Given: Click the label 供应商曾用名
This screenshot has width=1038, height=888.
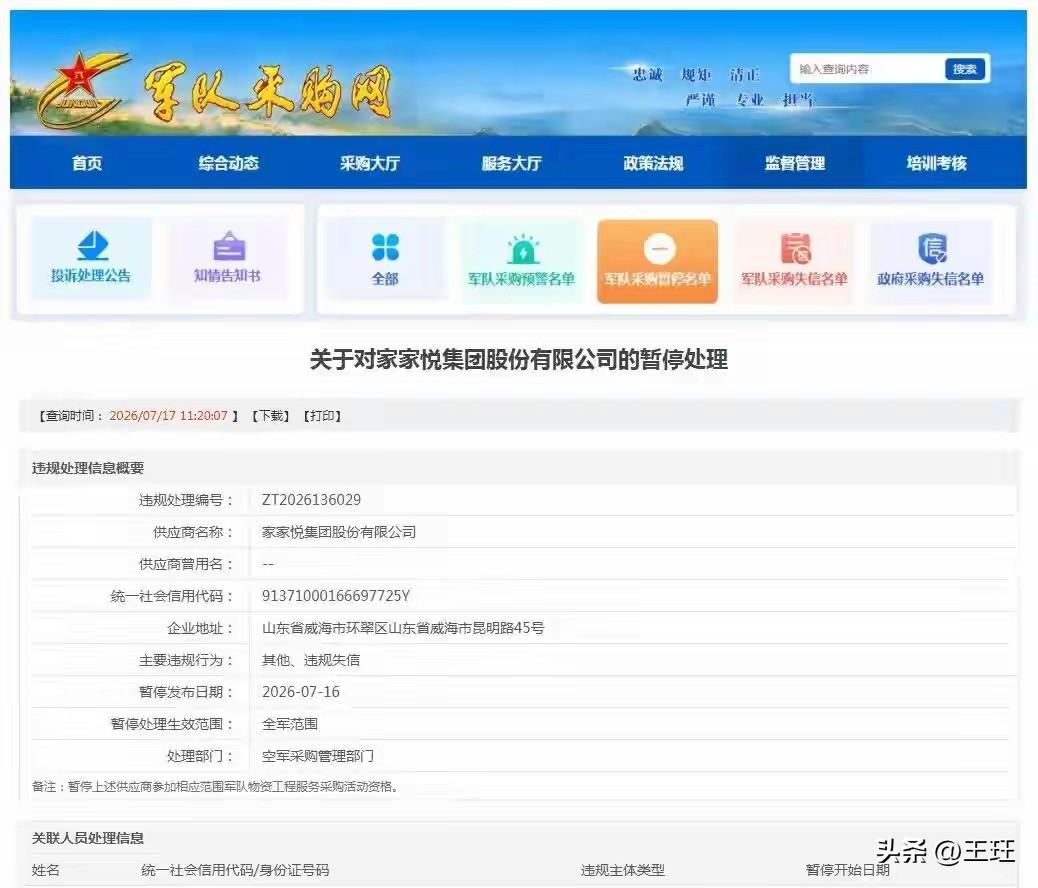Looking at the screenshot, I should coord(186,564).
